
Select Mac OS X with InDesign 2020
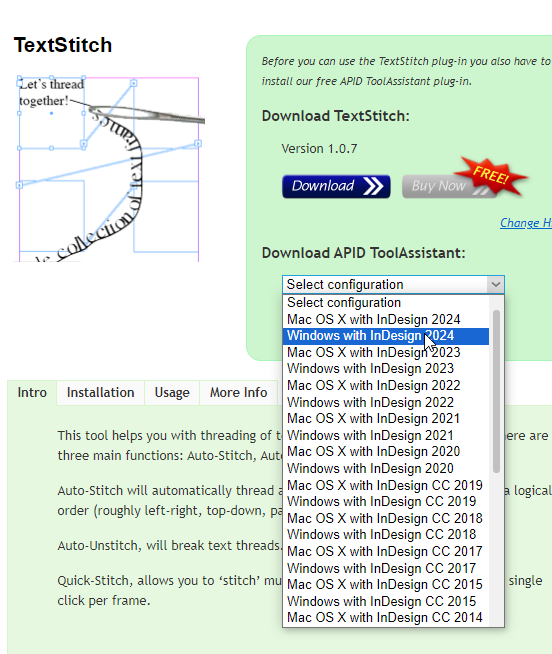tap(386, 452)
